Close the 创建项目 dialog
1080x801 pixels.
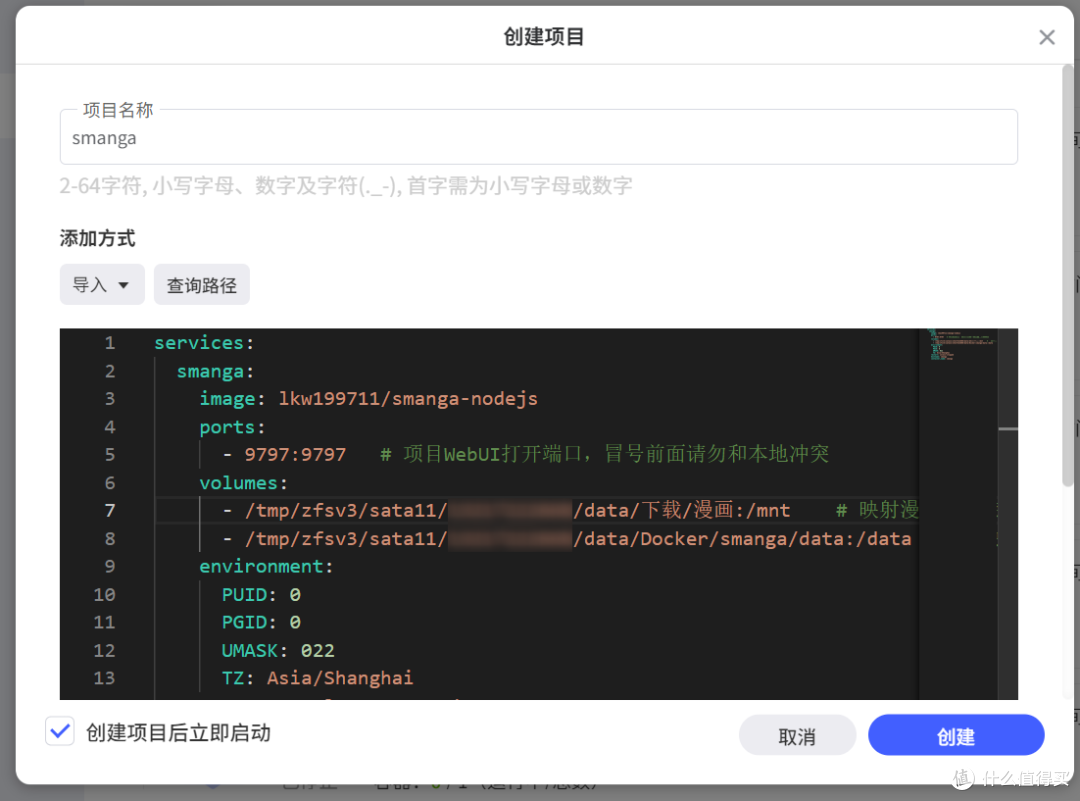tap(1046, 37)
